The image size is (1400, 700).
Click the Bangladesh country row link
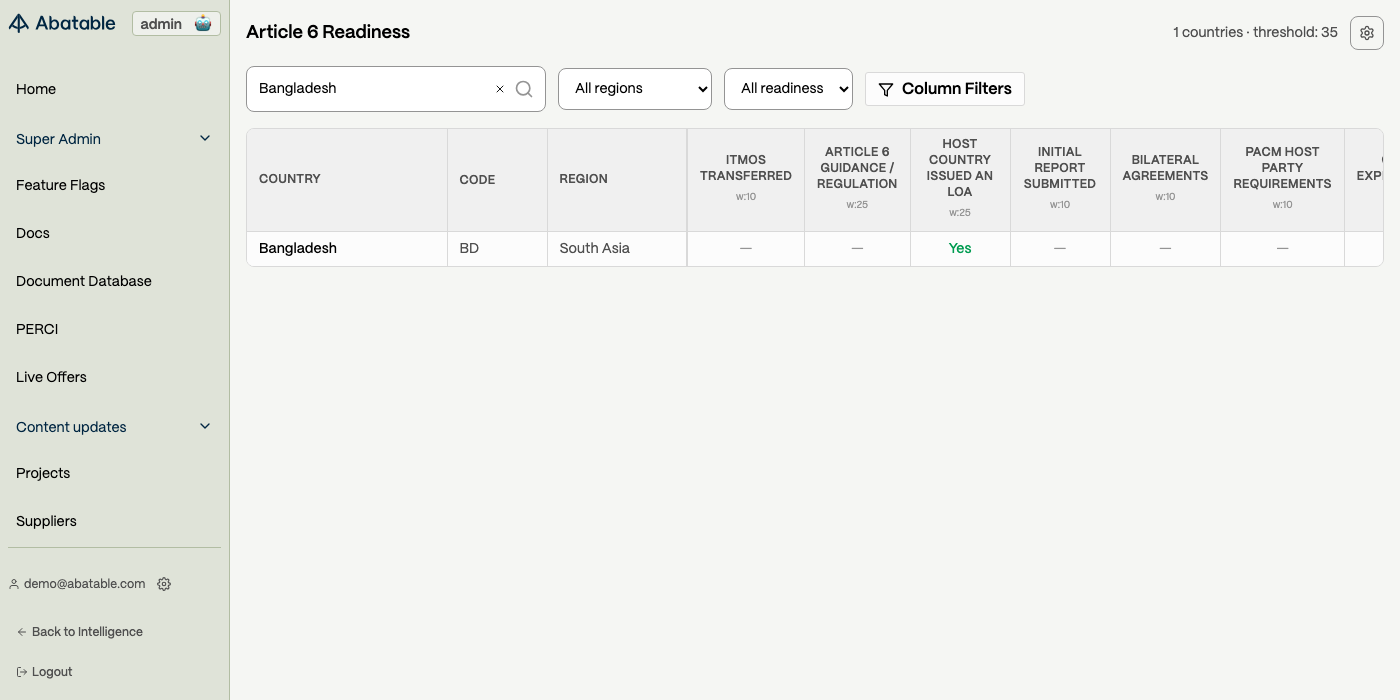point(298,249)
